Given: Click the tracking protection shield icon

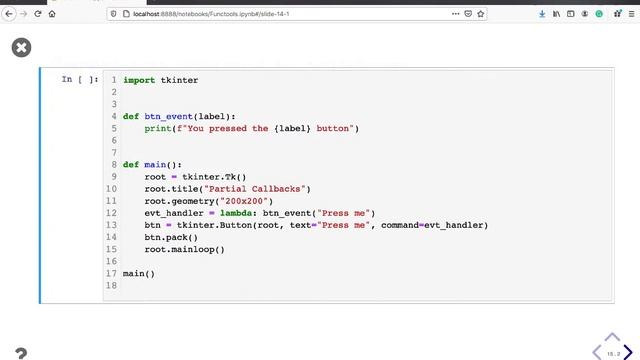Looking at the screenshot, I should pyautogui.click(x=113, y=14).
